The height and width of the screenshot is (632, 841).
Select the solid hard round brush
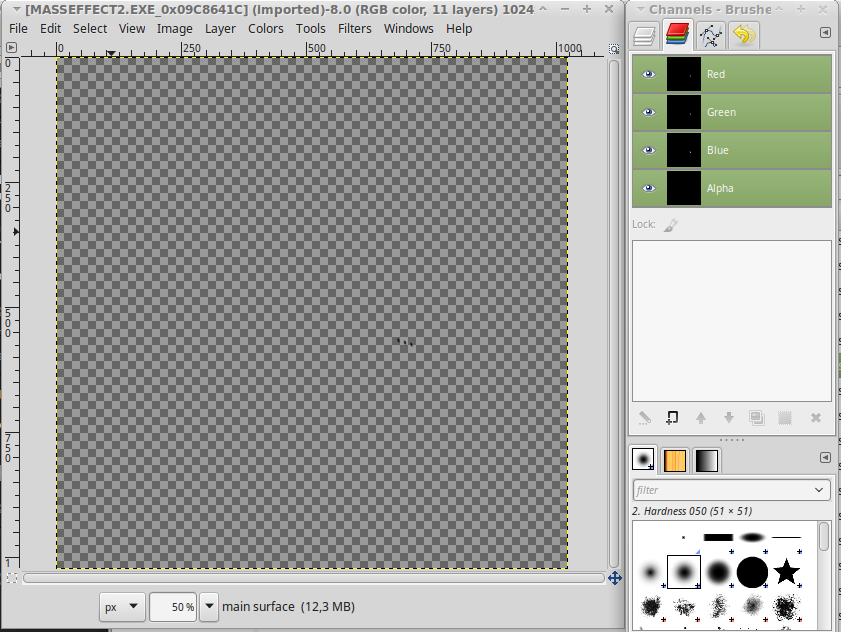point(752,572)
